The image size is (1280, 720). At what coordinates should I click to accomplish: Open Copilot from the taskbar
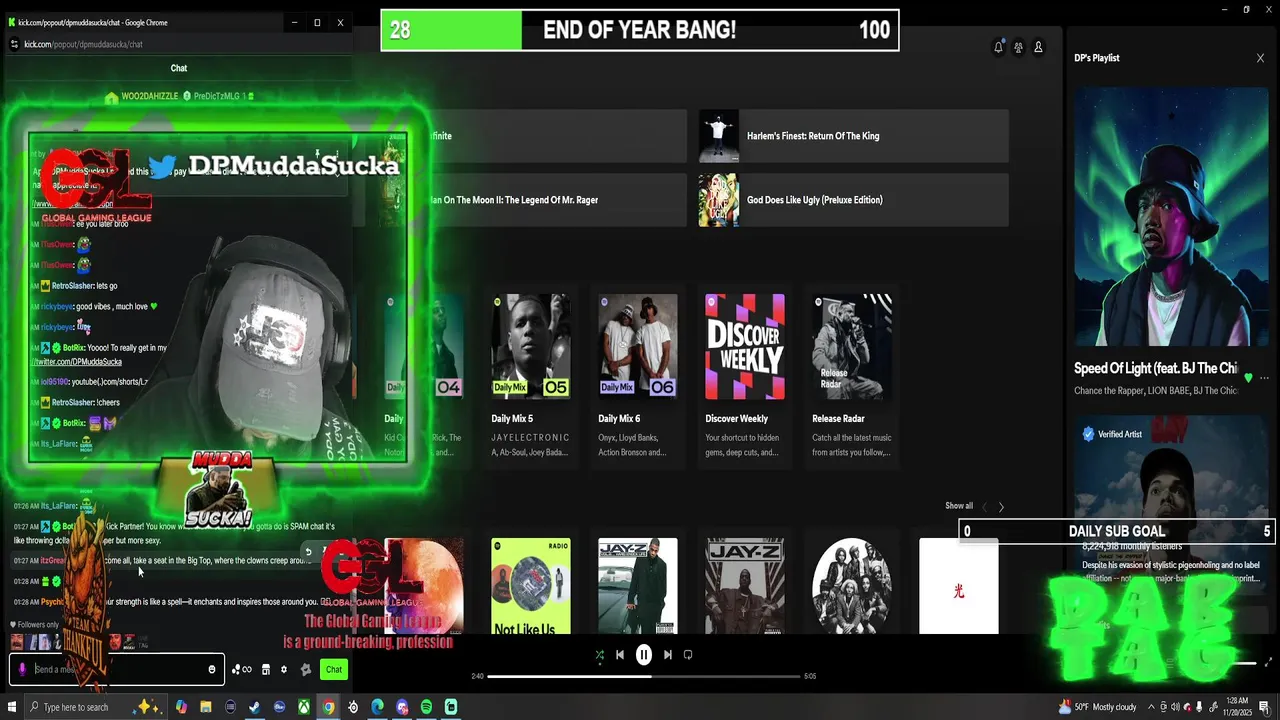181,707
